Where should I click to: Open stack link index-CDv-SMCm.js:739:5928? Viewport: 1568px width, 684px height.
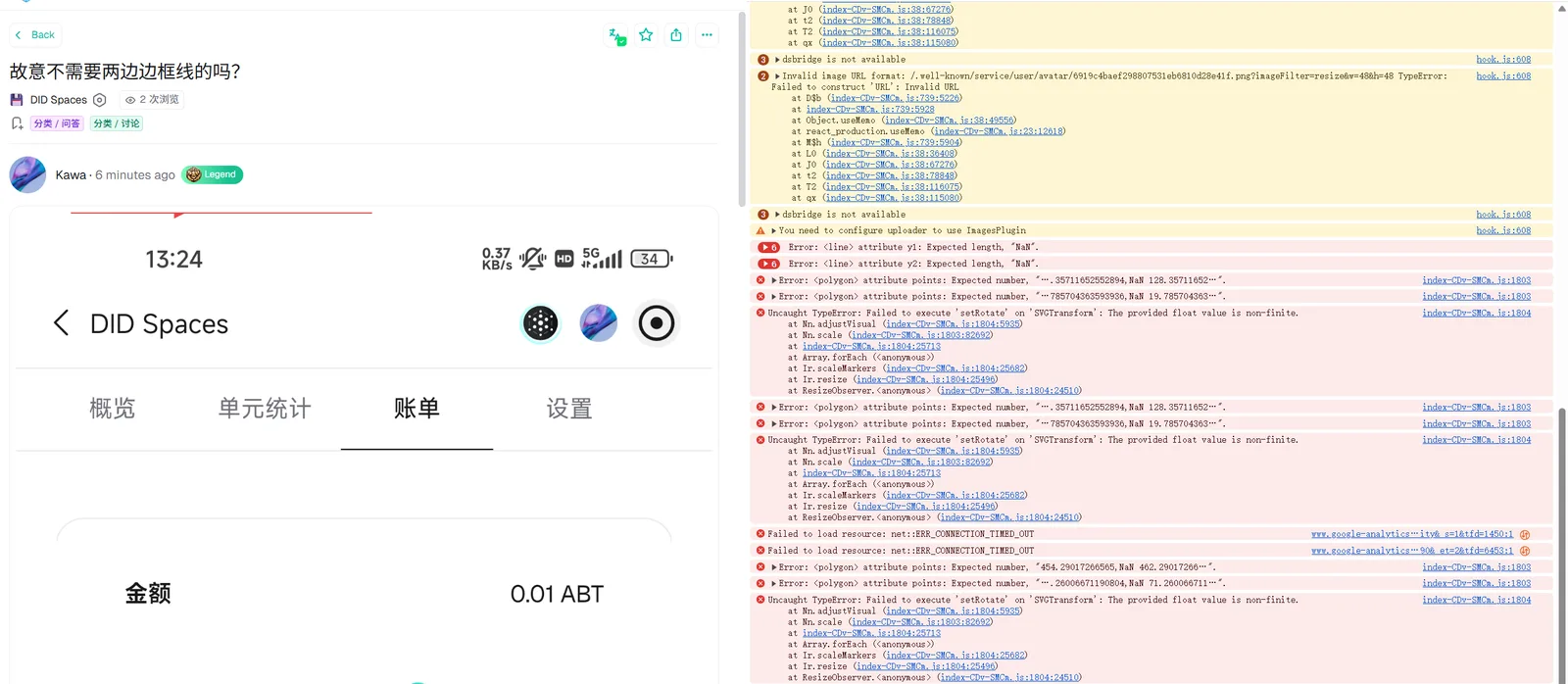point(870,110)
